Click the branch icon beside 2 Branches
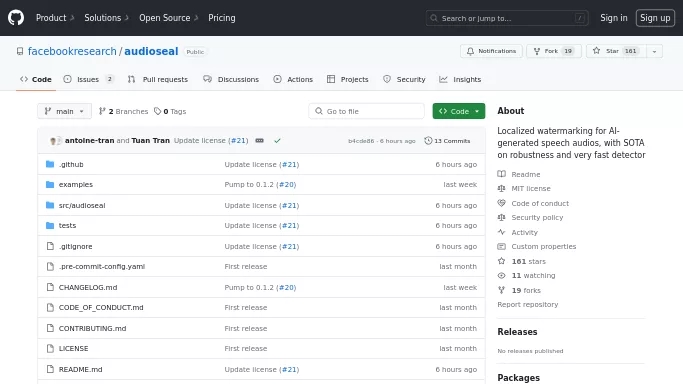683x384 pixels. point(102,111)
